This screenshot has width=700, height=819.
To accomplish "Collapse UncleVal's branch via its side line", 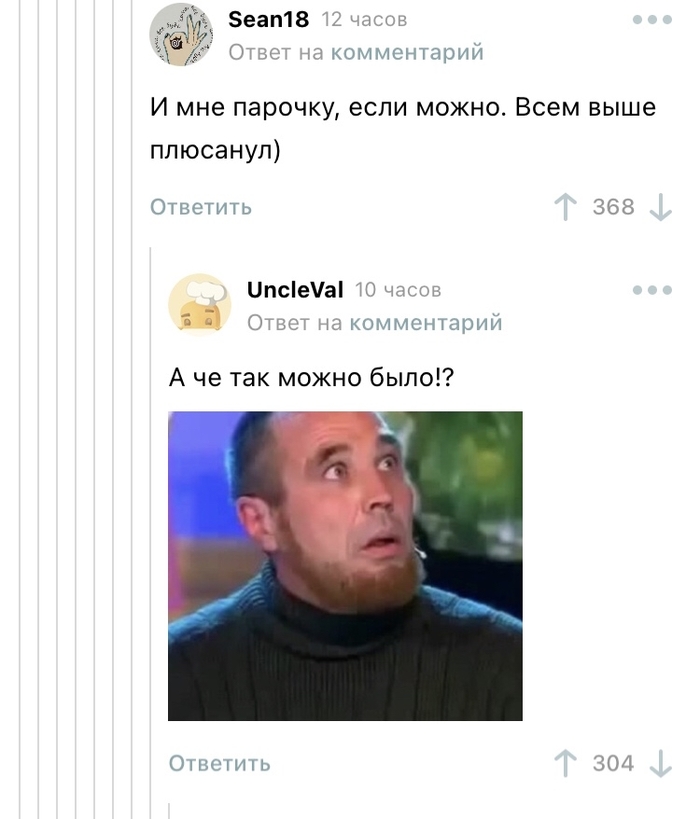I will (x=150, y=533).
